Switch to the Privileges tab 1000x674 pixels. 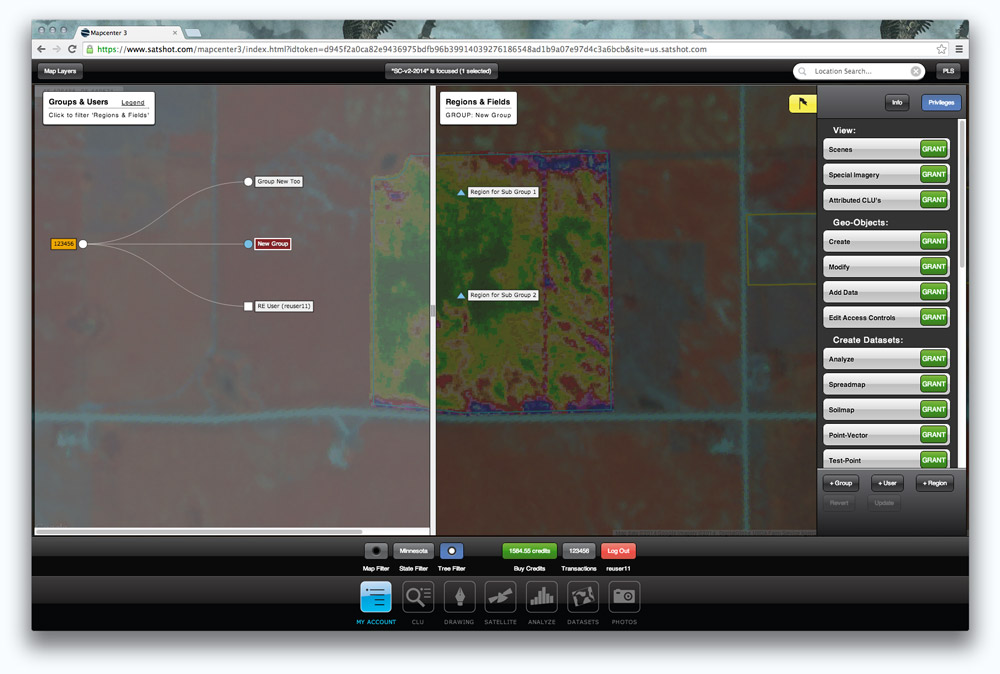941,103
